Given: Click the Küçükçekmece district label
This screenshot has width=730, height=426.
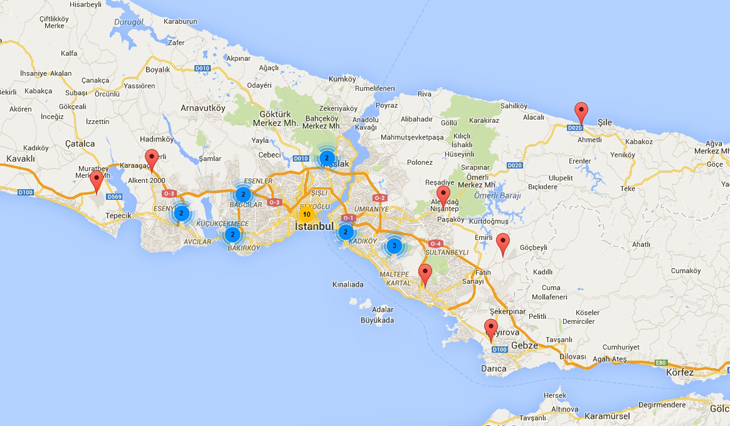Looking at the screenshot, I should click(x=222, y=223).
